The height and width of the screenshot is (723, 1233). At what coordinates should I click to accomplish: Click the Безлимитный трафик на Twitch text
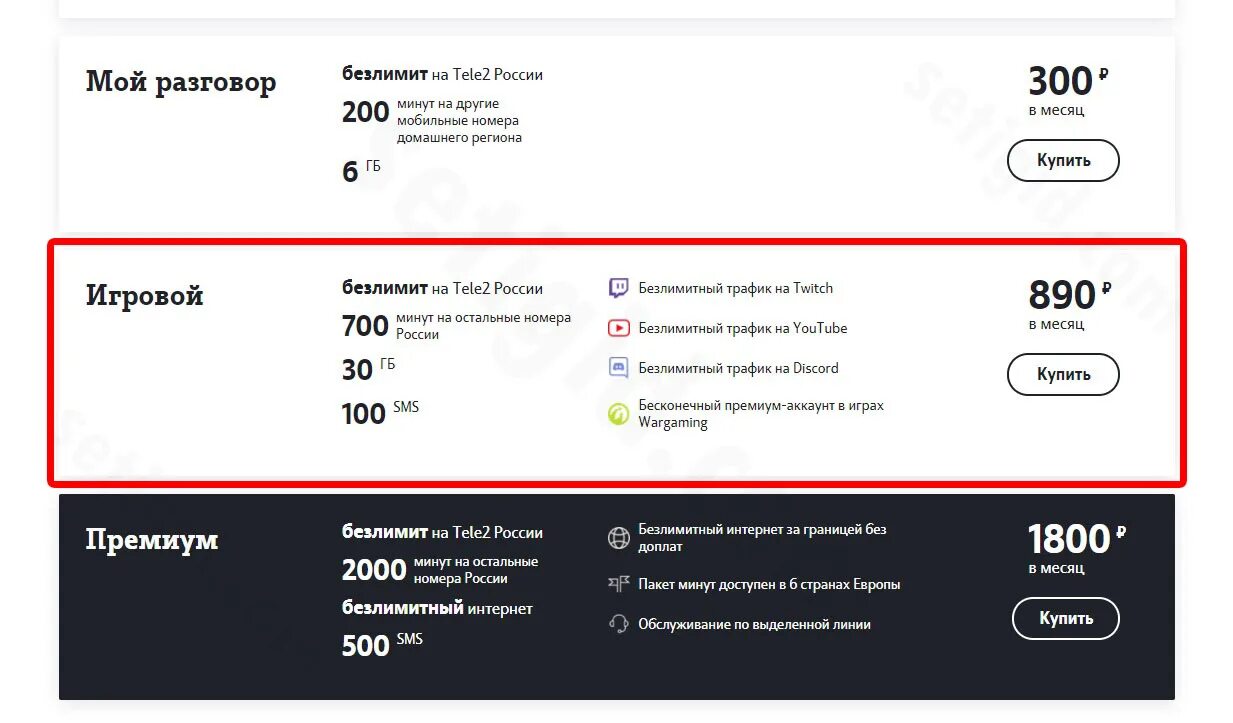[x=736, y=288]
